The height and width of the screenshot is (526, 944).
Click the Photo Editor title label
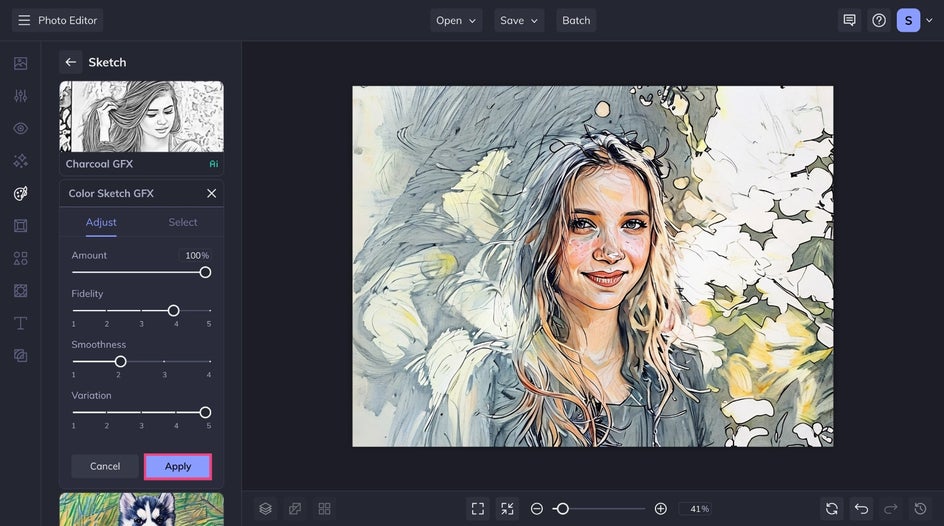click(x=67, y=20)
